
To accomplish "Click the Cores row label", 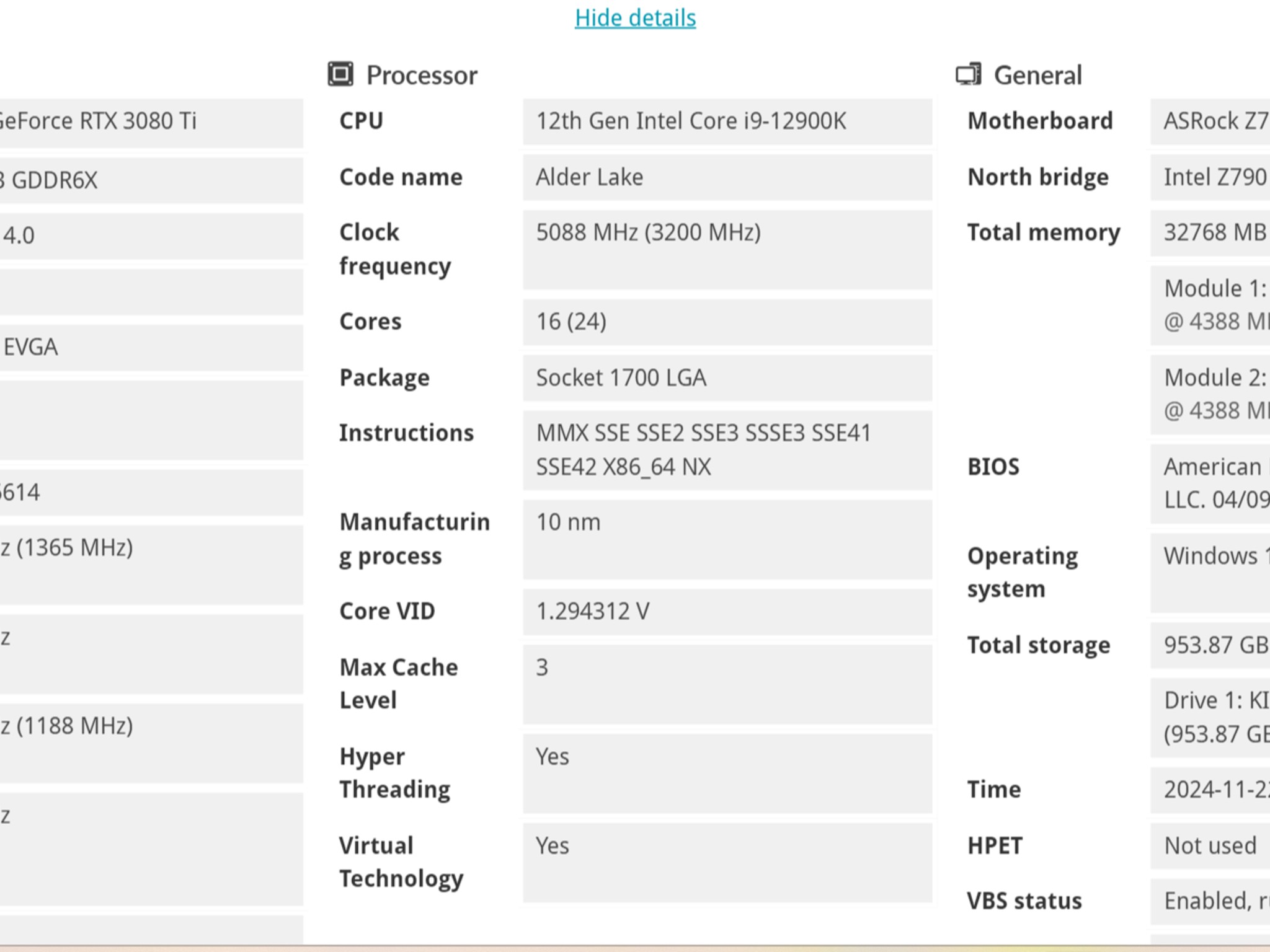I will (x=371, y=322).
